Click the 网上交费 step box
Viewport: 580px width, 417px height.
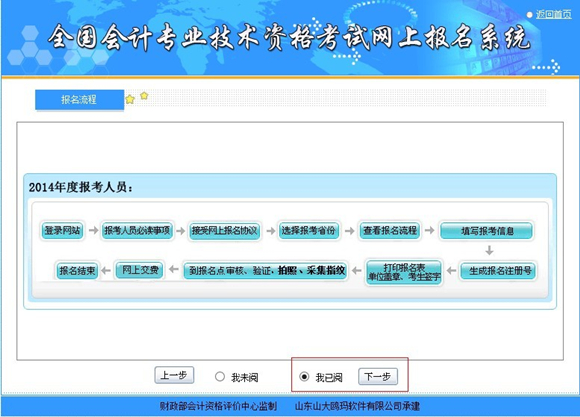click(139, 270)
